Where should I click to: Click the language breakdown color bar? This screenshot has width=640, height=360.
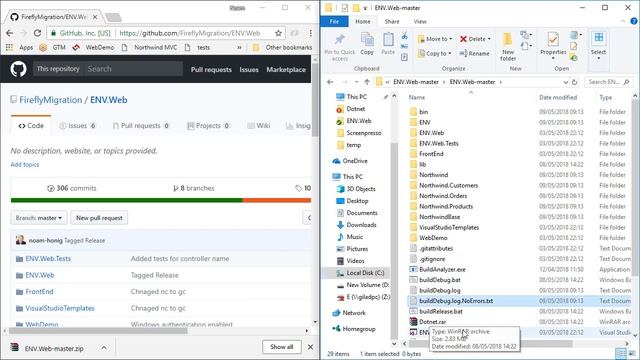point(161,200)
